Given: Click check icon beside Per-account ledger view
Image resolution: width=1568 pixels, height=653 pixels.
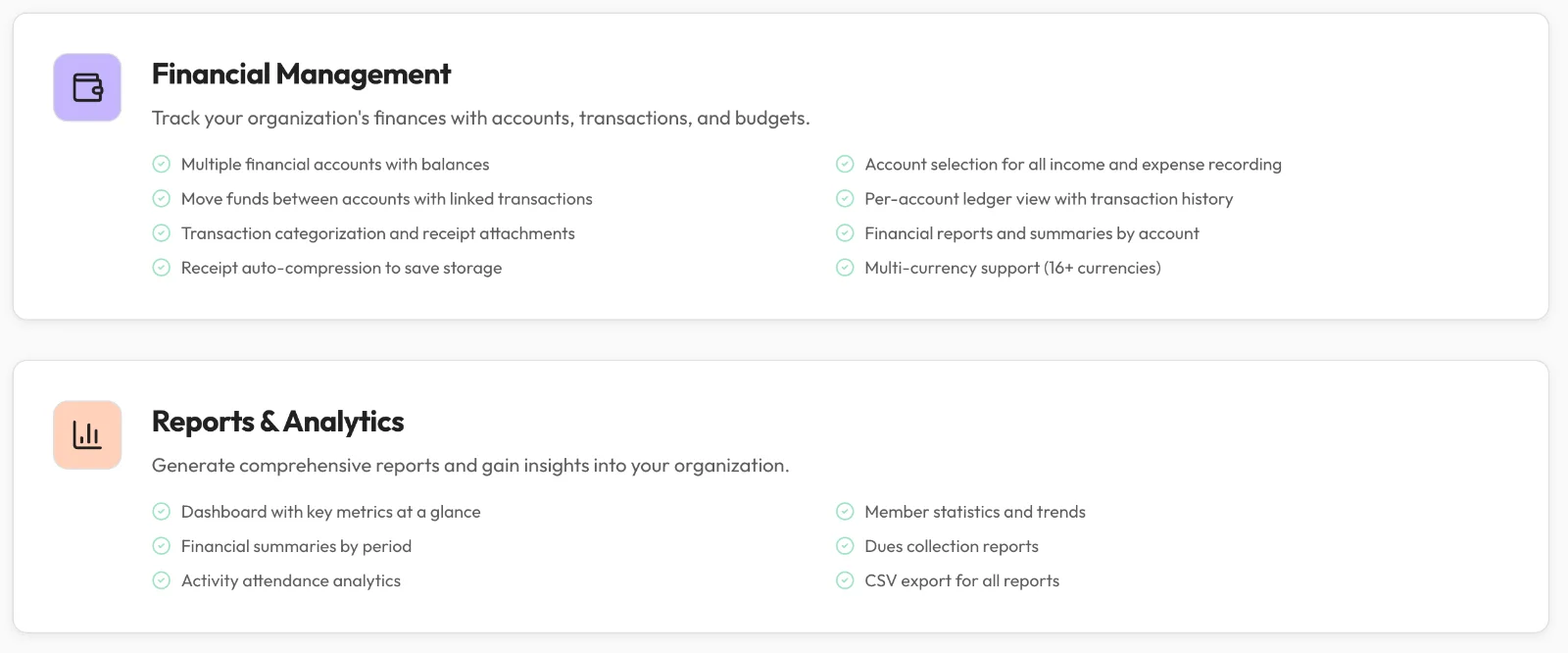Looking at the screenshot, I should (x=845, y=199).
